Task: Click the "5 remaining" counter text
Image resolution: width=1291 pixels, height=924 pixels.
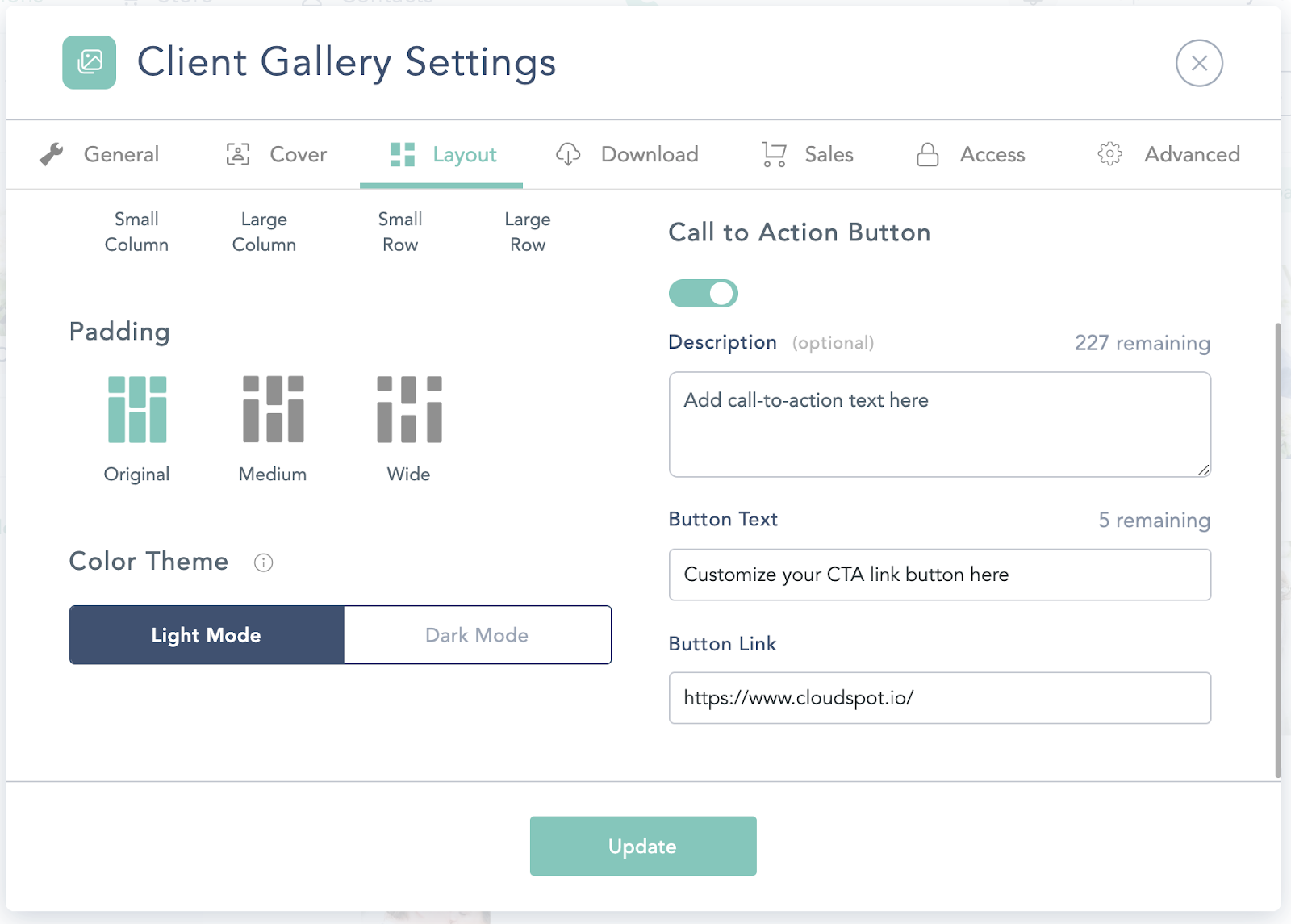Action: tap(1154, 521)
